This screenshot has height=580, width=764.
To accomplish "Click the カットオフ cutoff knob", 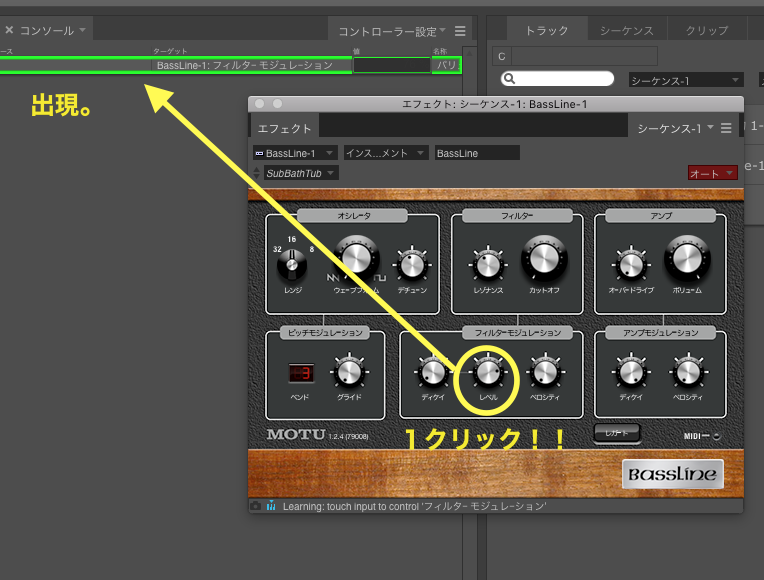I will pos(544,259).
